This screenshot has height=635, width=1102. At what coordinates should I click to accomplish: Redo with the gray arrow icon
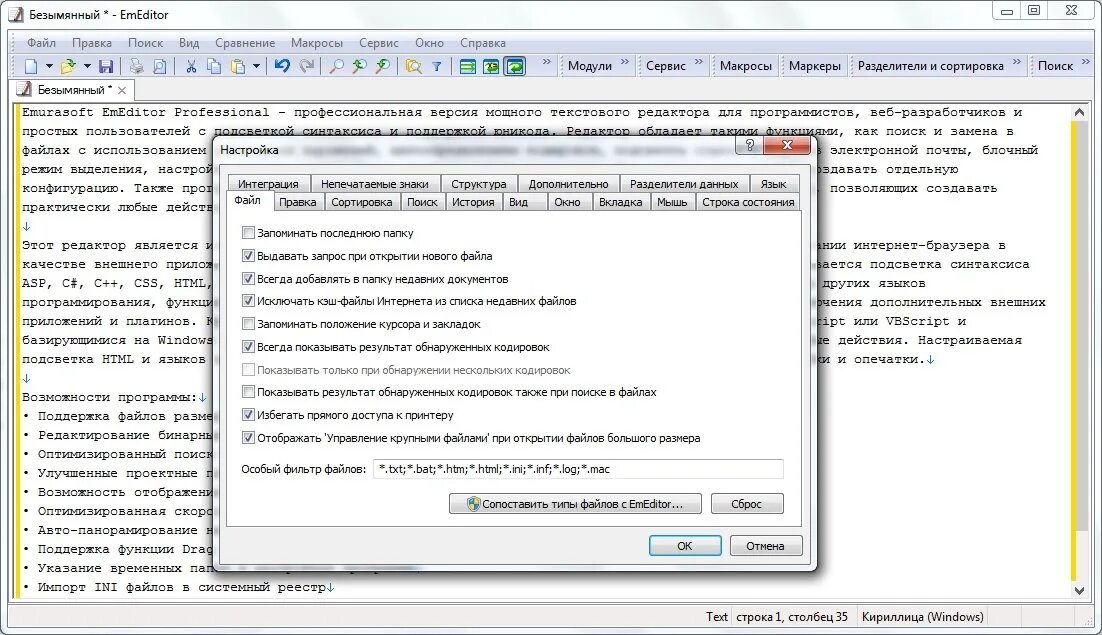point(306,66)
